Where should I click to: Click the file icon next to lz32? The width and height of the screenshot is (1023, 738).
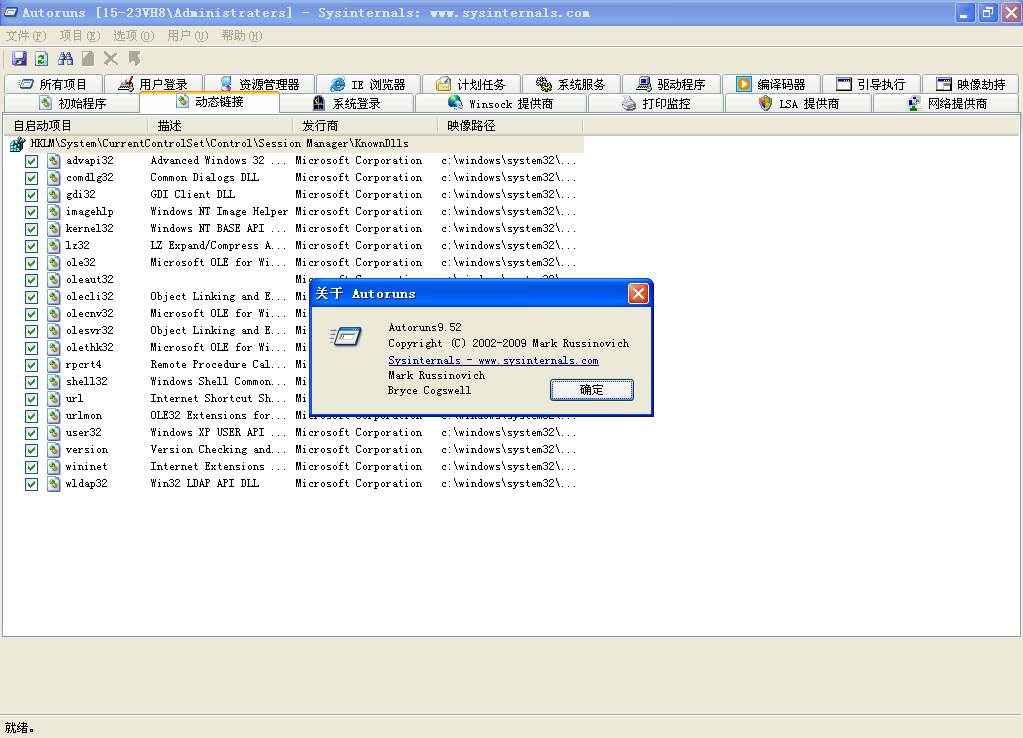[53, 245]
